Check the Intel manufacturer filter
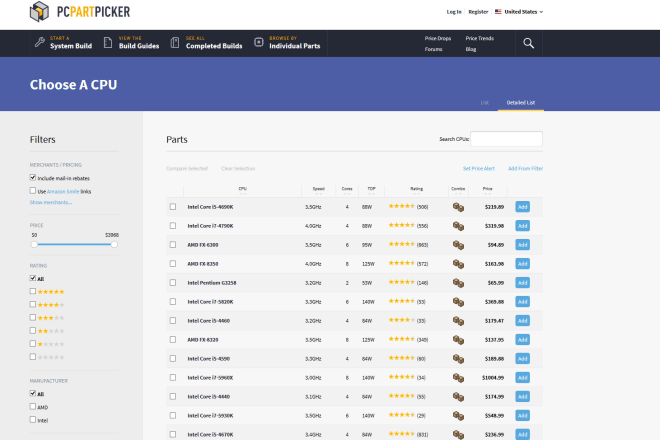660x440 pixels. (x=33, y=420)
